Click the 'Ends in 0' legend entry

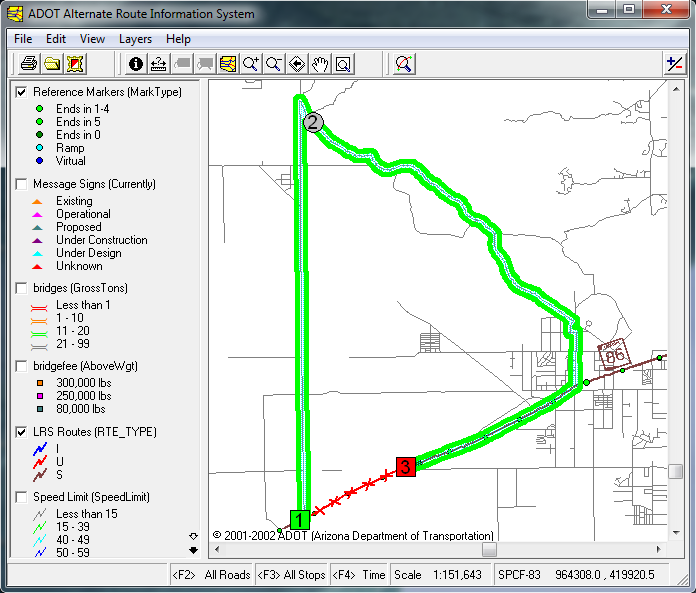point(78,135)
